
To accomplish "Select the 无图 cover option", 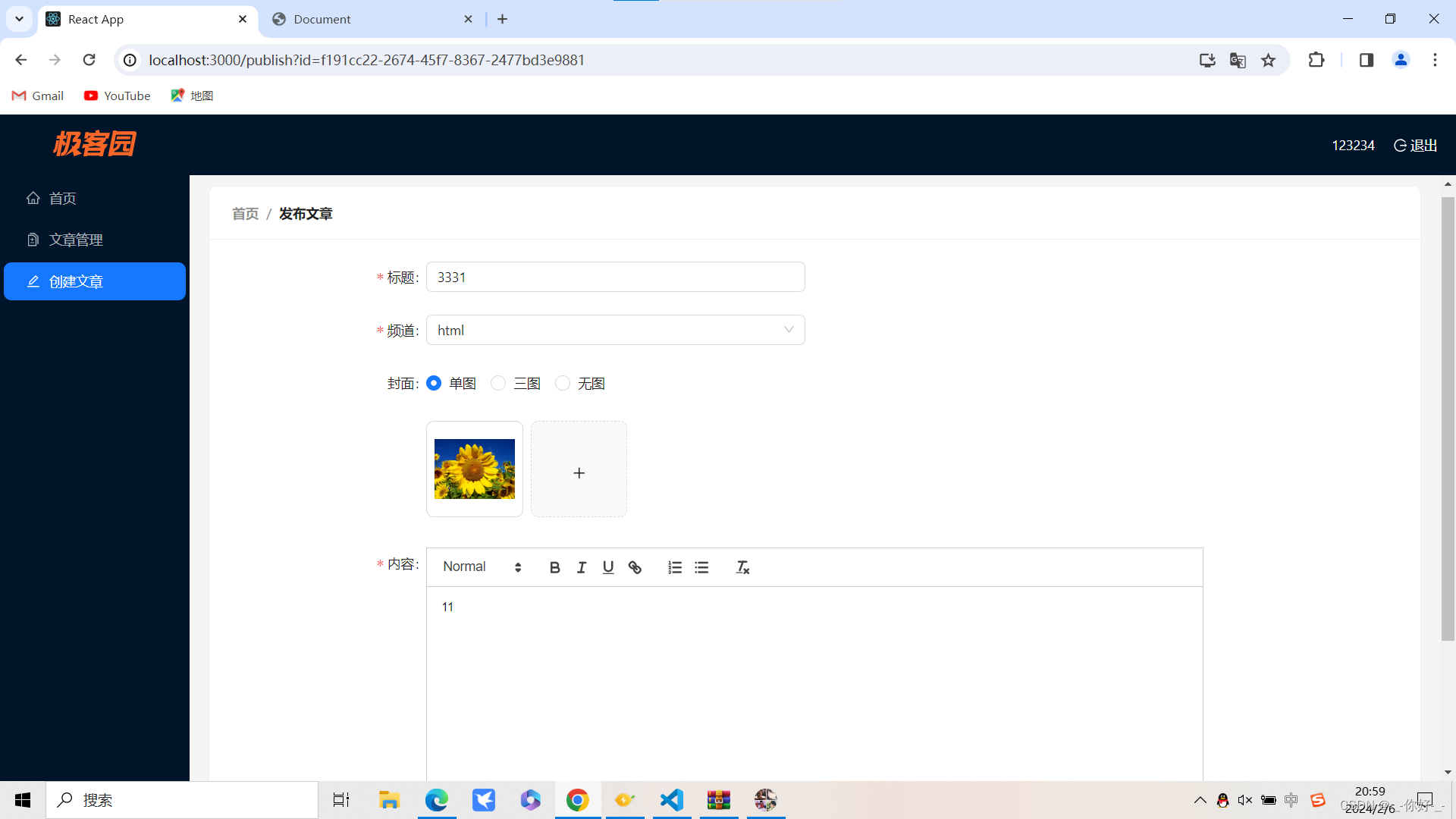I will 562,383.
